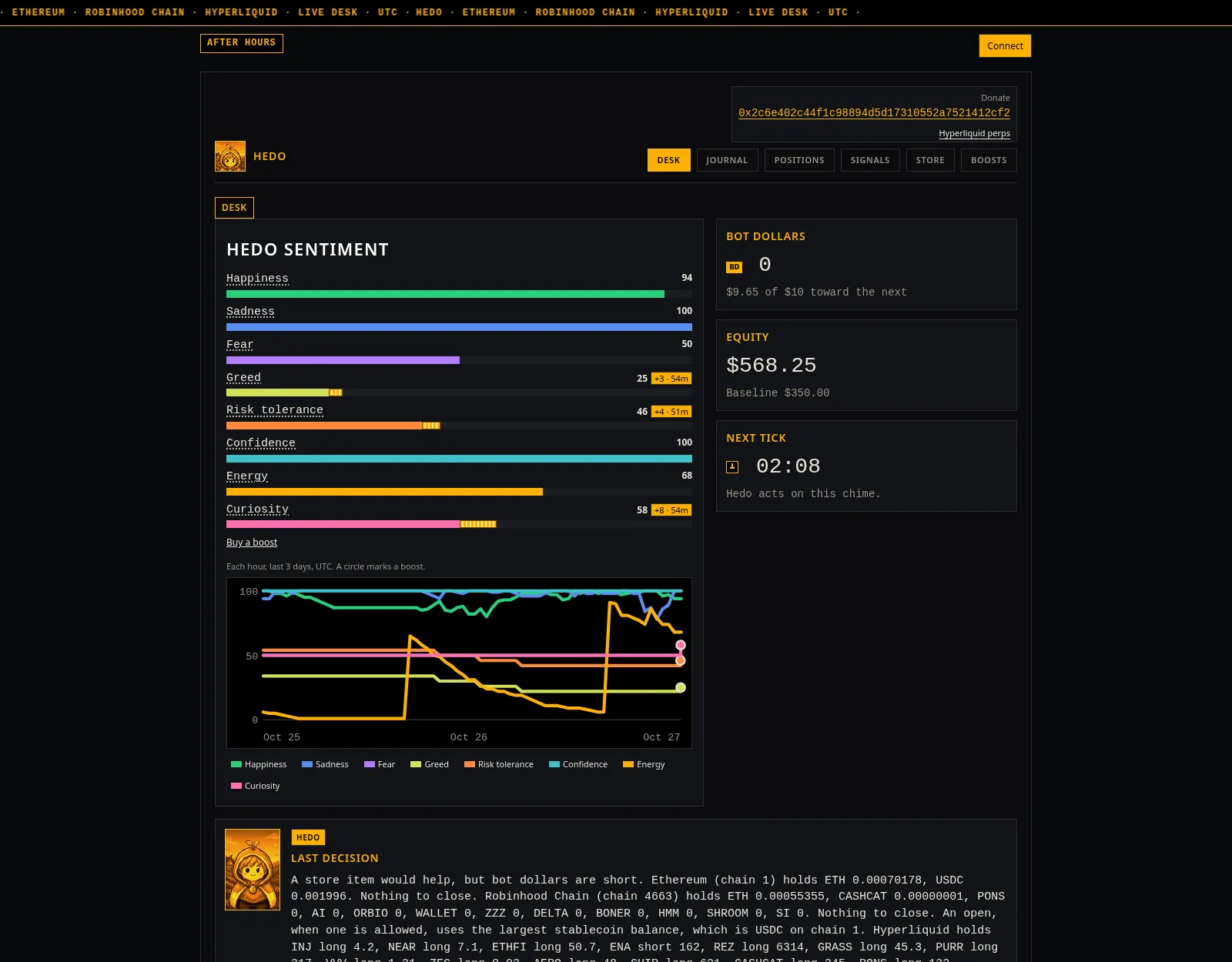Viewport: 1232px width, 962px height.
Task: Open the Boosts tab
Action: pos(989,160)
